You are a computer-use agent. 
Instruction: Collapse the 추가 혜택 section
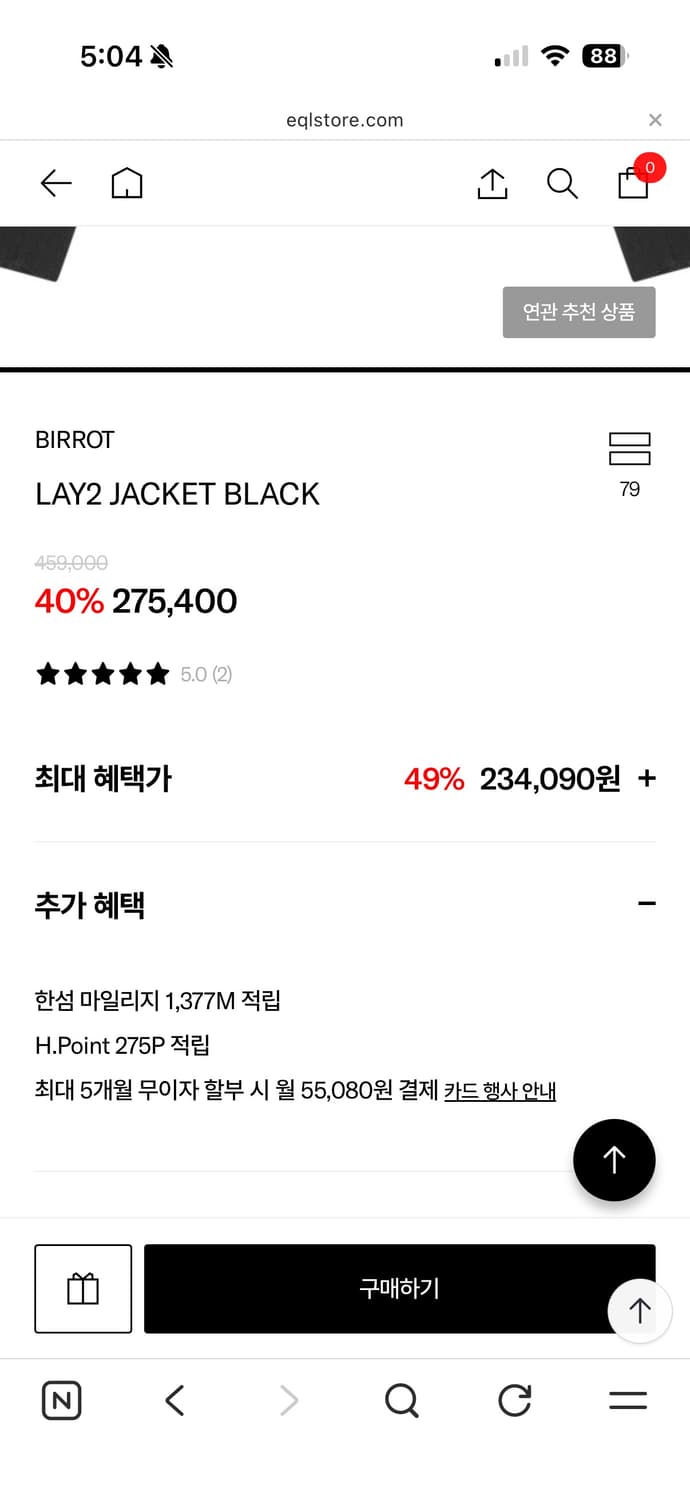click(x=646, y=903)
